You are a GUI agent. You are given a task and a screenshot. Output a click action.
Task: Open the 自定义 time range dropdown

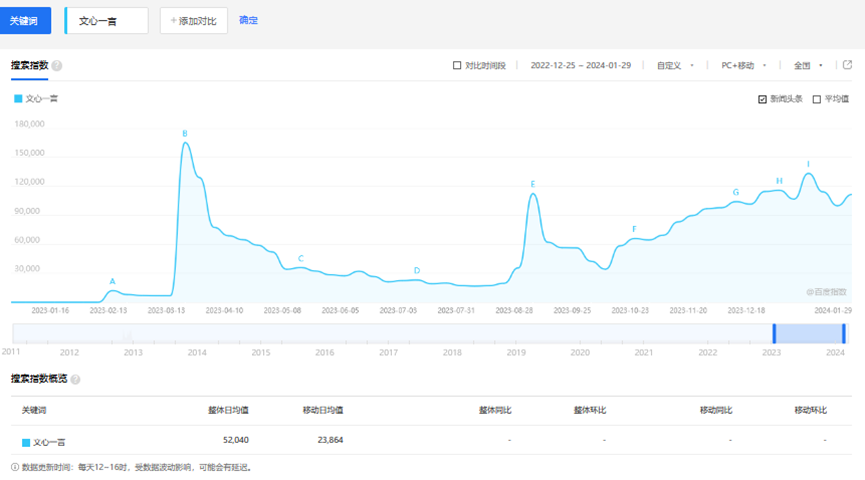click(675, 66)
